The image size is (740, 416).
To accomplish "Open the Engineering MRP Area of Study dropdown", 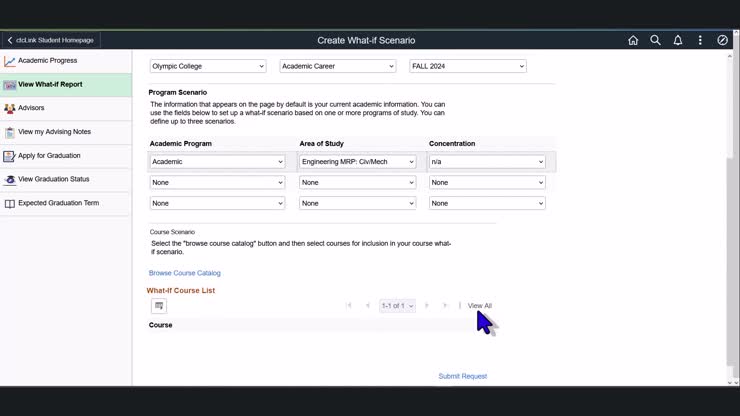I will click(357, 161).
